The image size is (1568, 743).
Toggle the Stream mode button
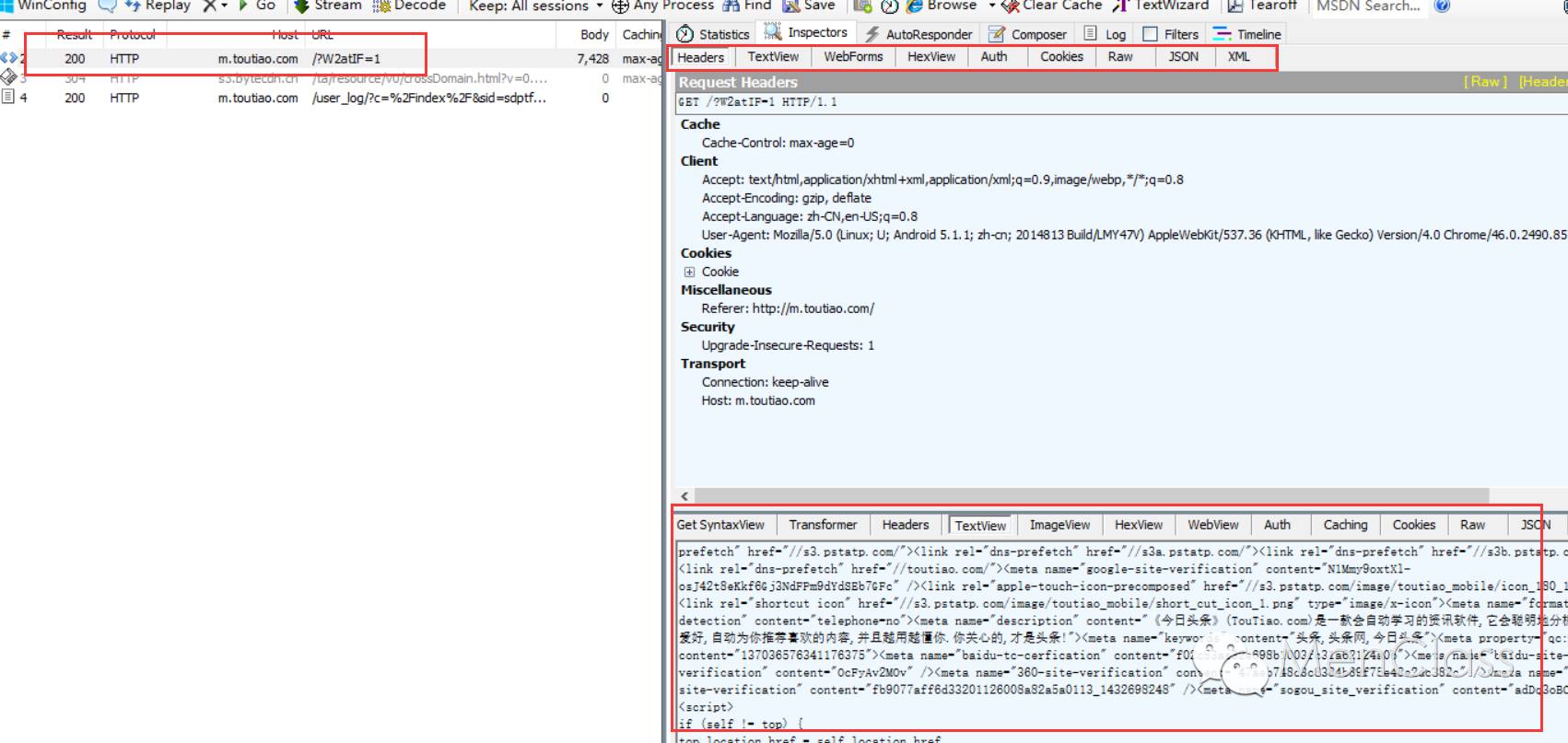pyautogui.click(x=328, y=6)
